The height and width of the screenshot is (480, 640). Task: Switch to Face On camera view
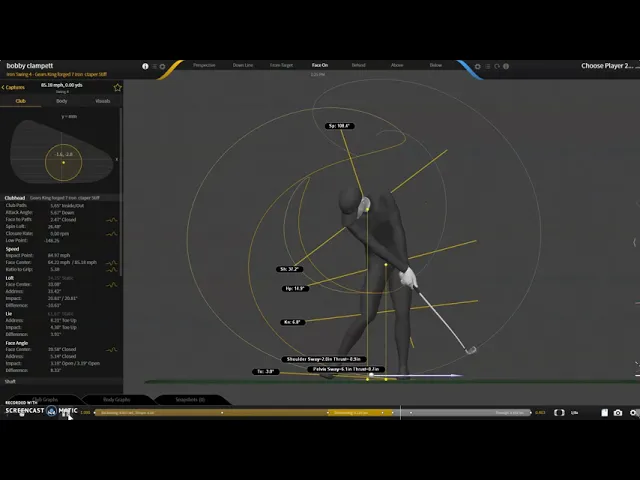320,65
